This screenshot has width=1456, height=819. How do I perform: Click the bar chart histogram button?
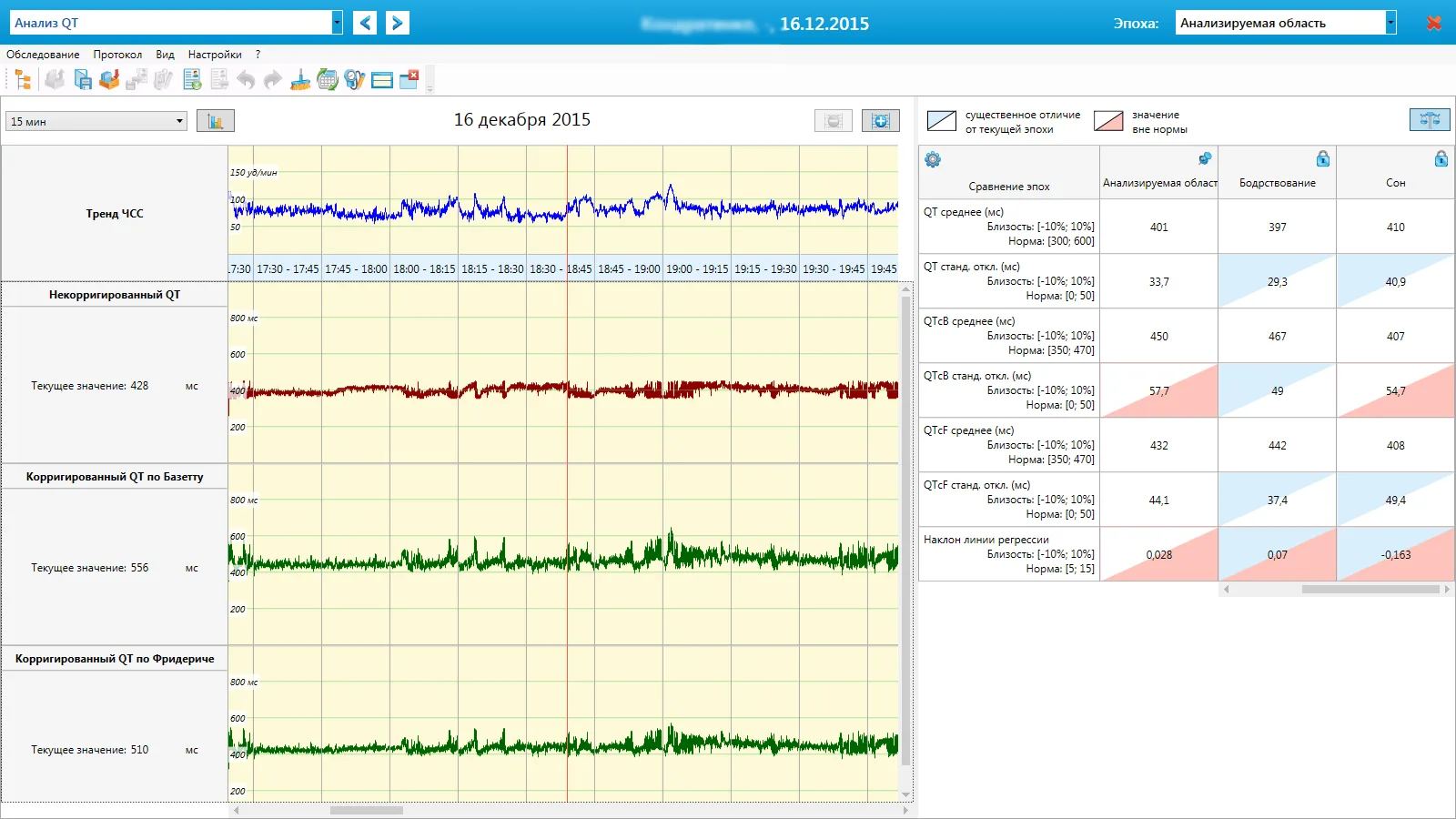pyautogui.click(x=216, y=121)
